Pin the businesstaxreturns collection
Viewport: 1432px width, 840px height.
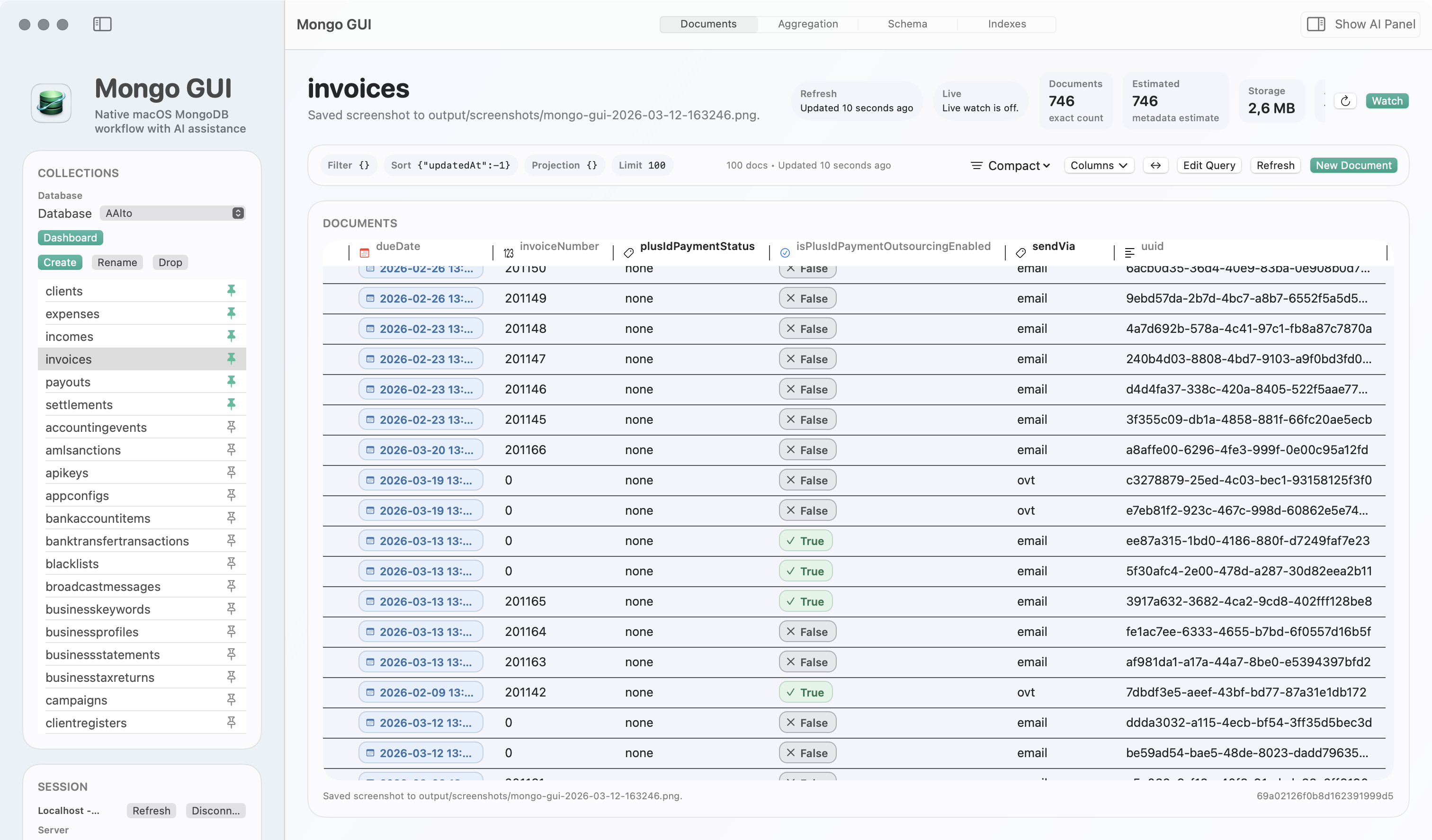(231, 678)
